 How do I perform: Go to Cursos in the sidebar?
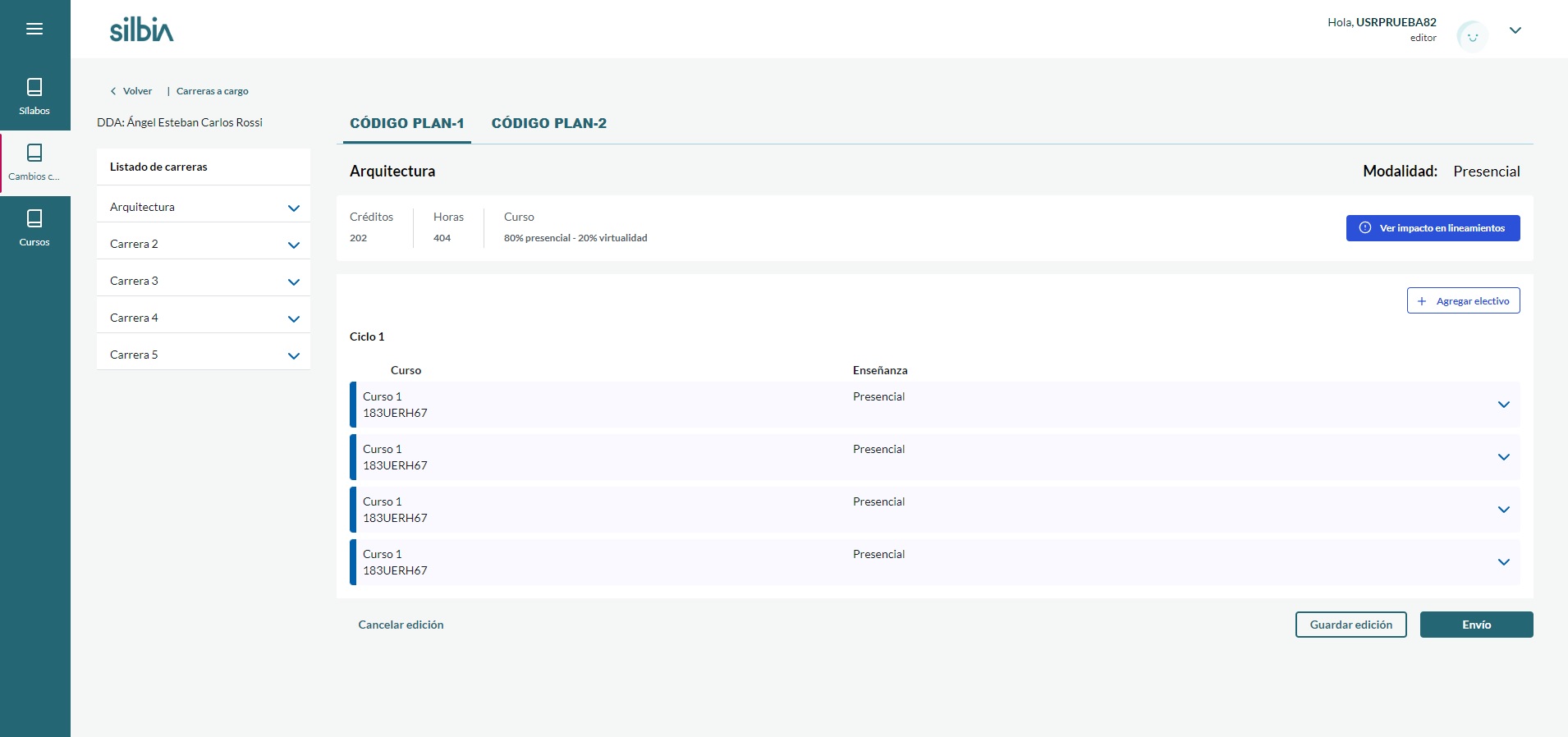(34, 227)
